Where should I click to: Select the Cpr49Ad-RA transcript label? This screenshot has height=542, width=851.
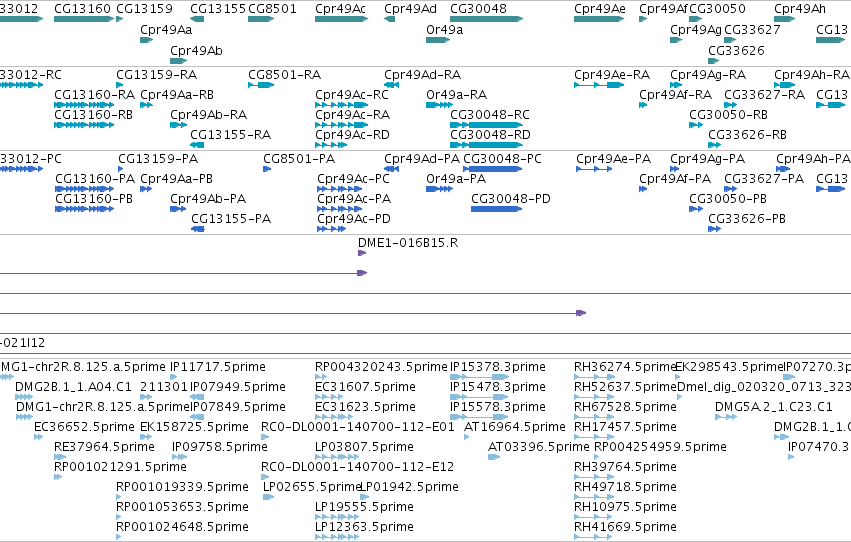coord(423,74)
